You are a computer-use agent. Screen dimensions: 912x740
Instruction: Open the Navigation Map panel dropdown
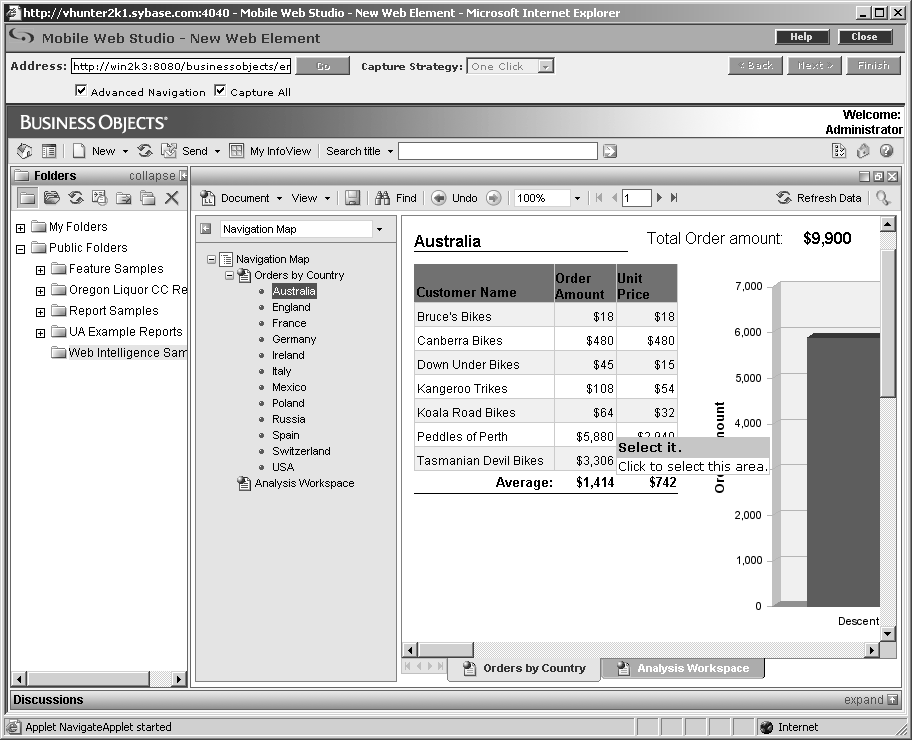pos(380,229)
